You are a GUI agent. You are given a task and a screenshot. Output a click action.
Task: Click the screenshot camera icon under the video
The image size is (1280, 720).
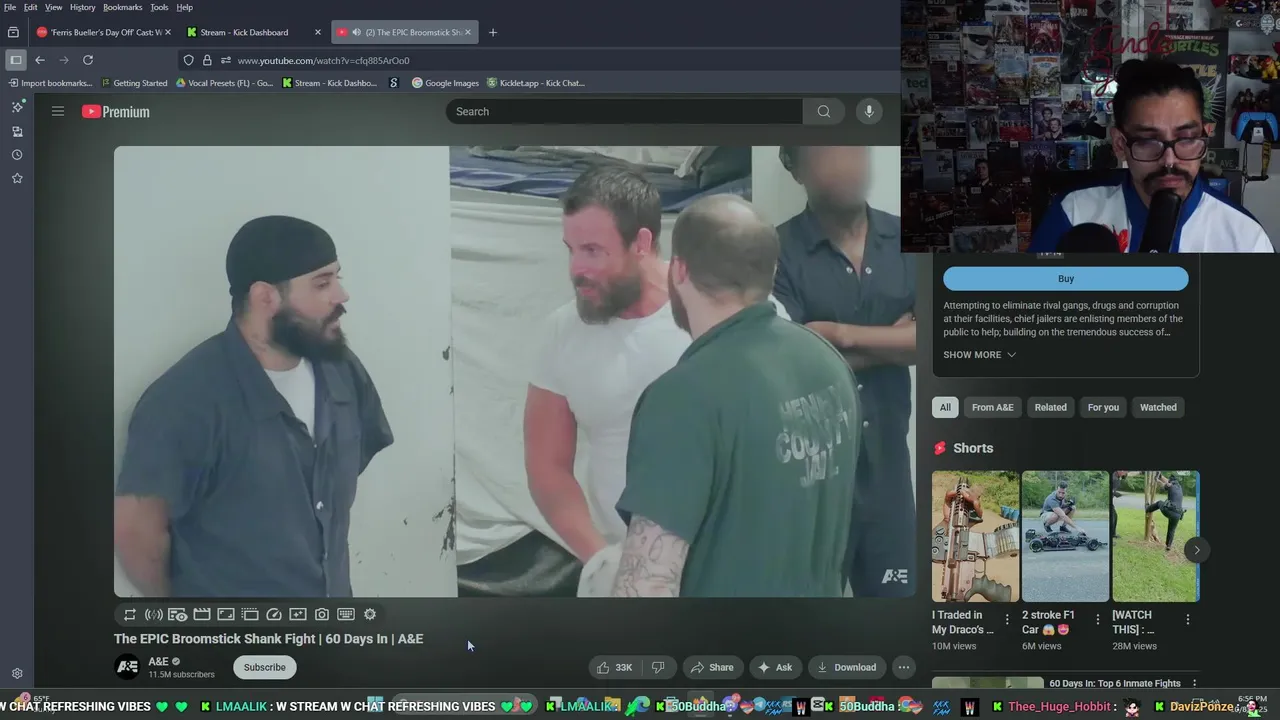click(322, 615)
